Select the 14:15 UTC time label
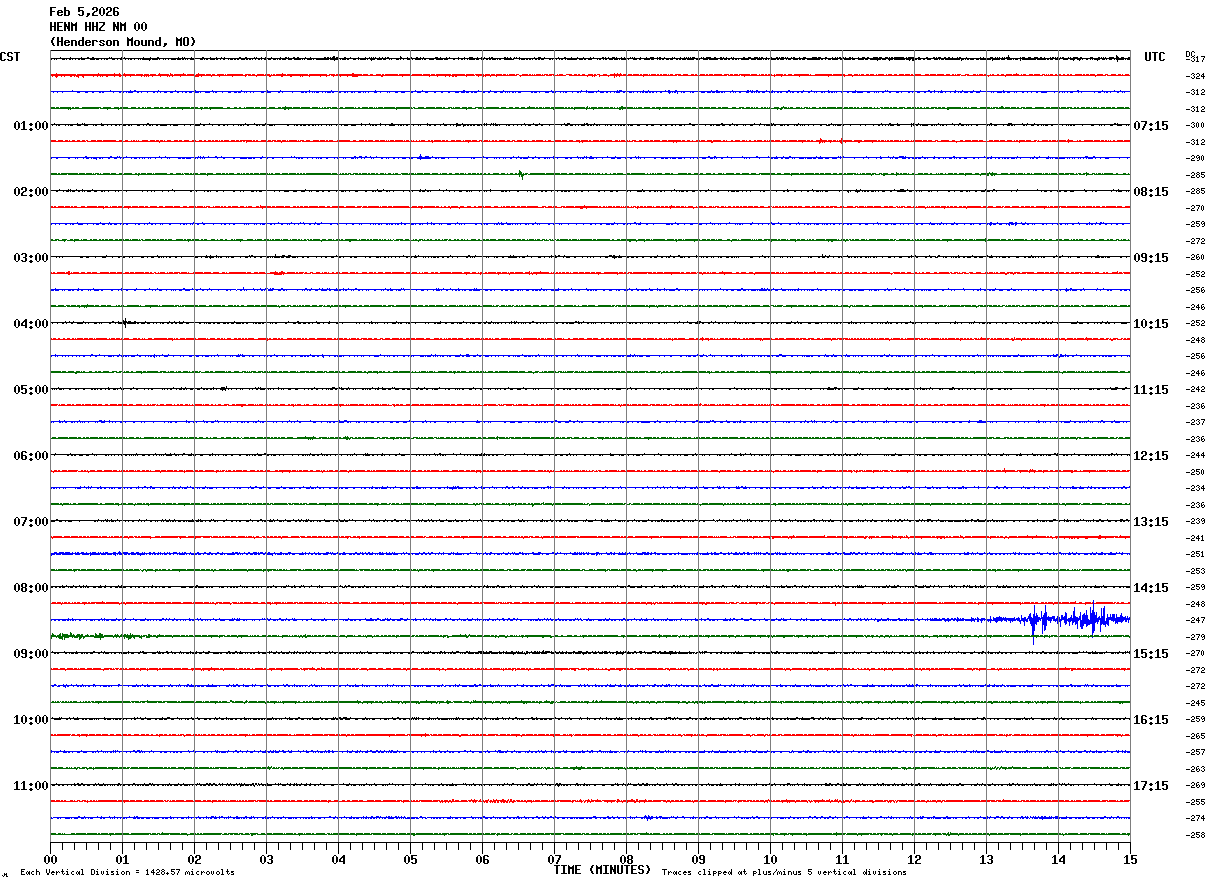 (x=1150, y=588)
